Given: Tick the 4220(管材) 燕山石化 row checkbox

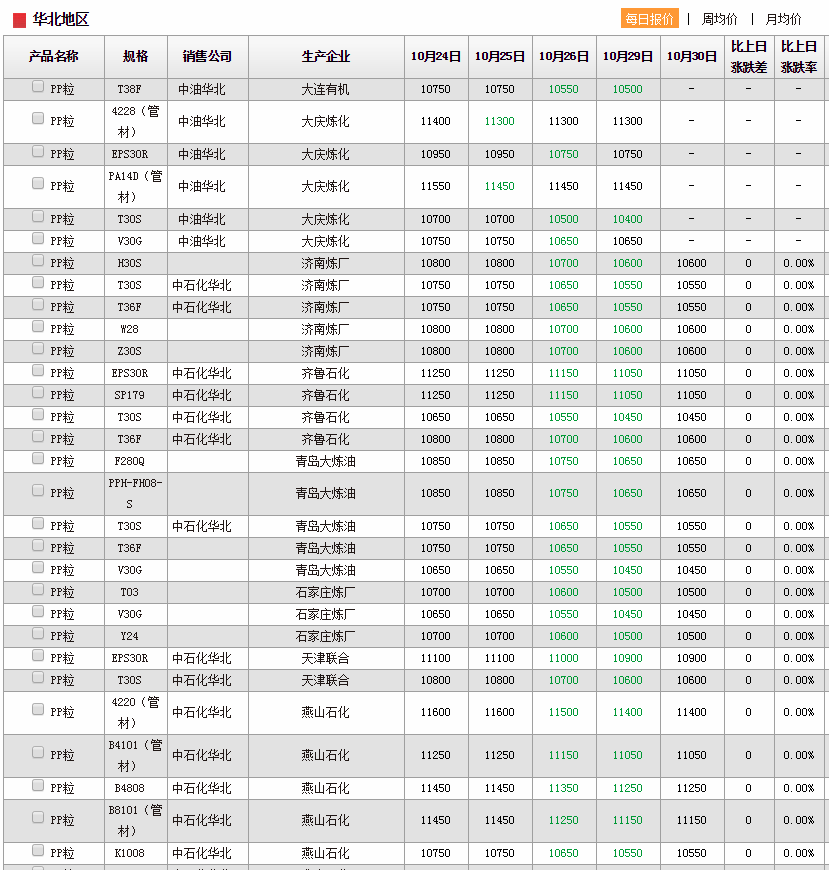Looking at the screenshot, I should click(x=38, y=709).
